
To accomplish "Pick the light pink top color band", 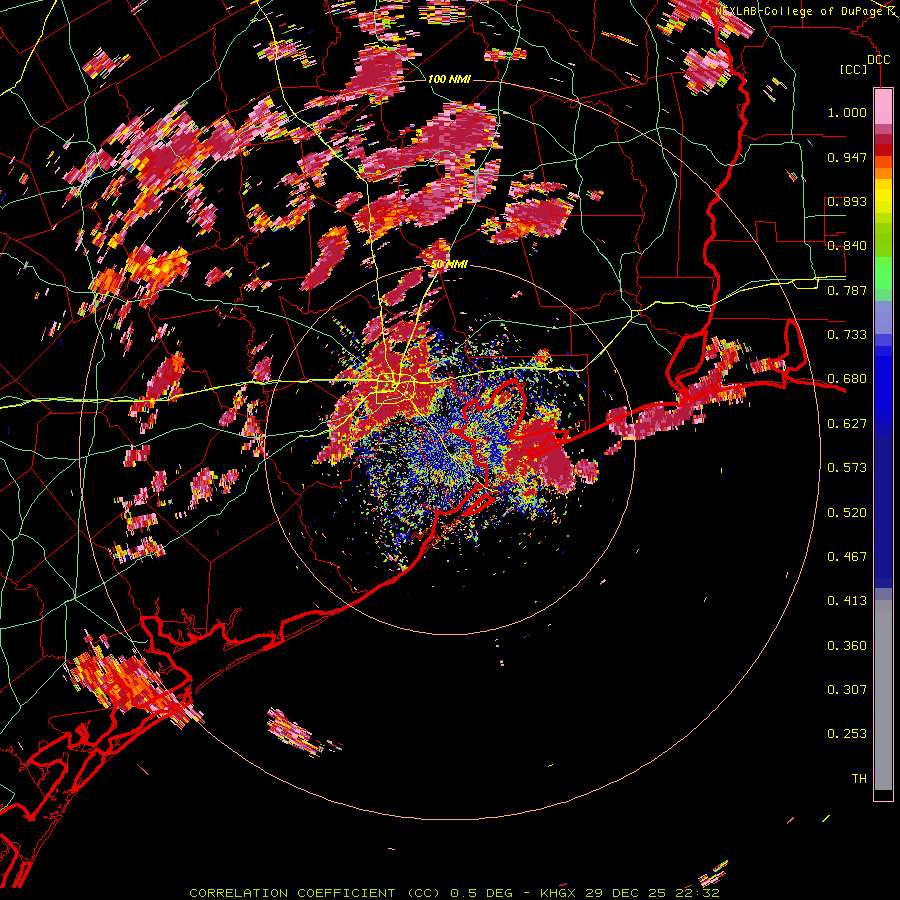I will (883, 107).
